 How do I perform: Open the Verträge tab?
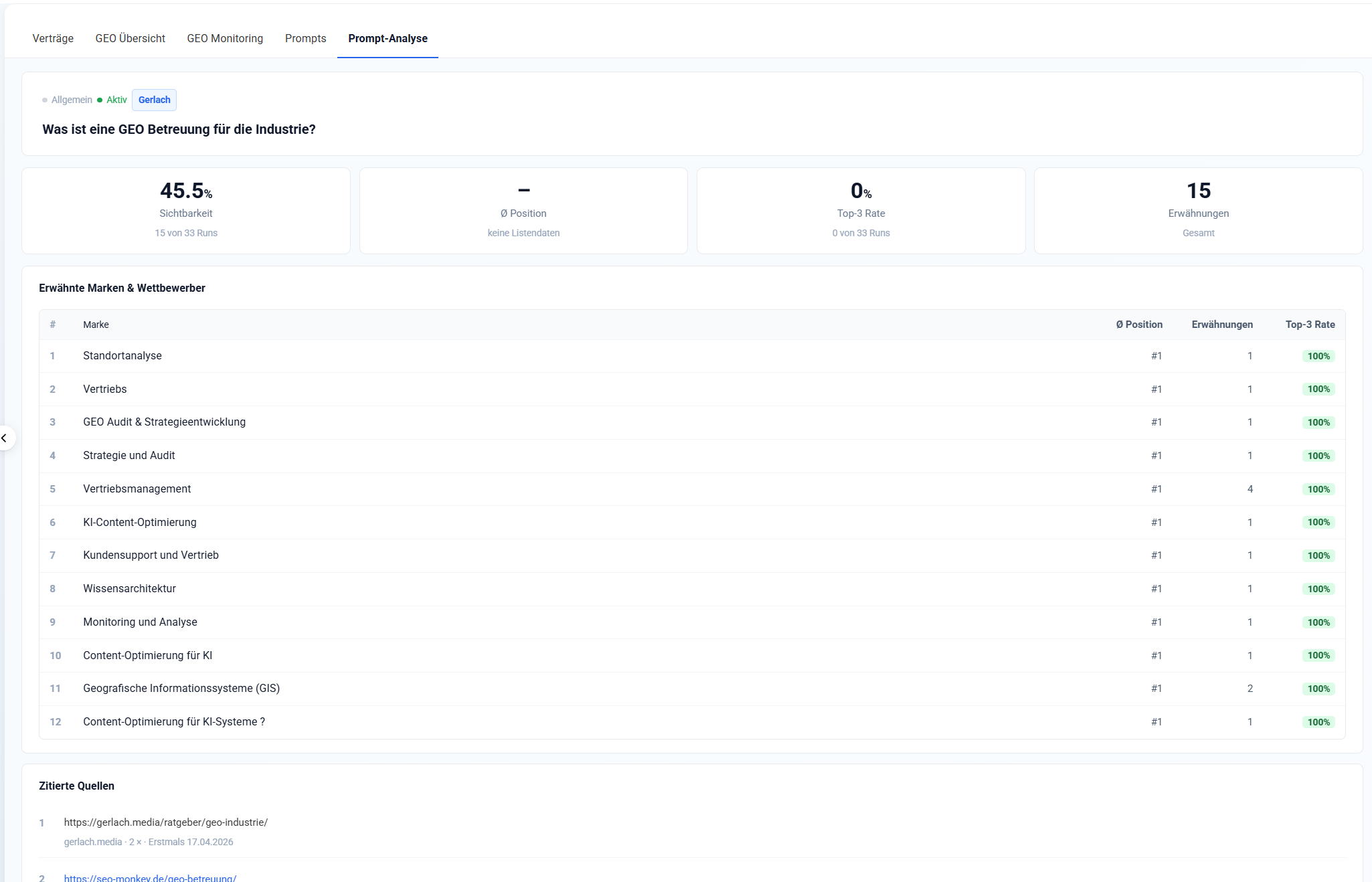pyautogui.click(x=53, y=39)
